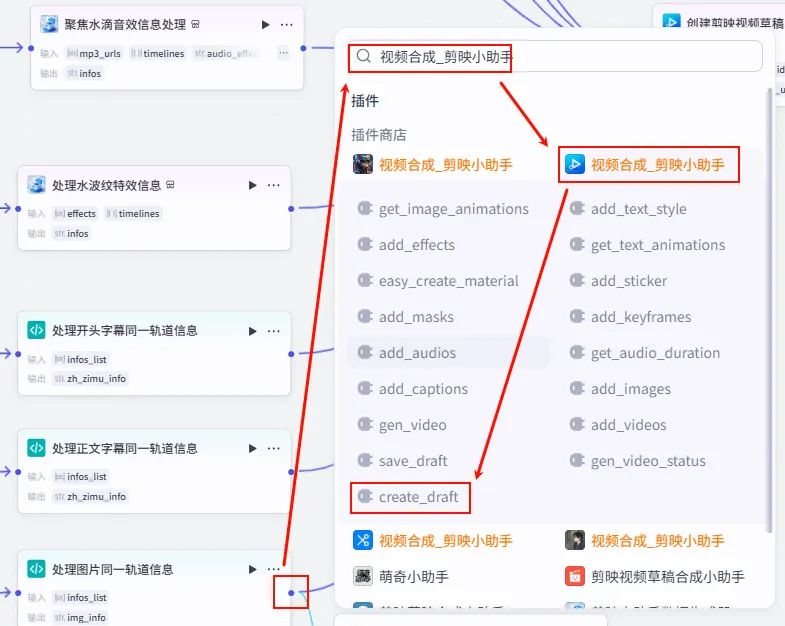Screen dimensions: 785x626
Task: Choose the add_text_style tool
Action: click(x=629, y=209)
